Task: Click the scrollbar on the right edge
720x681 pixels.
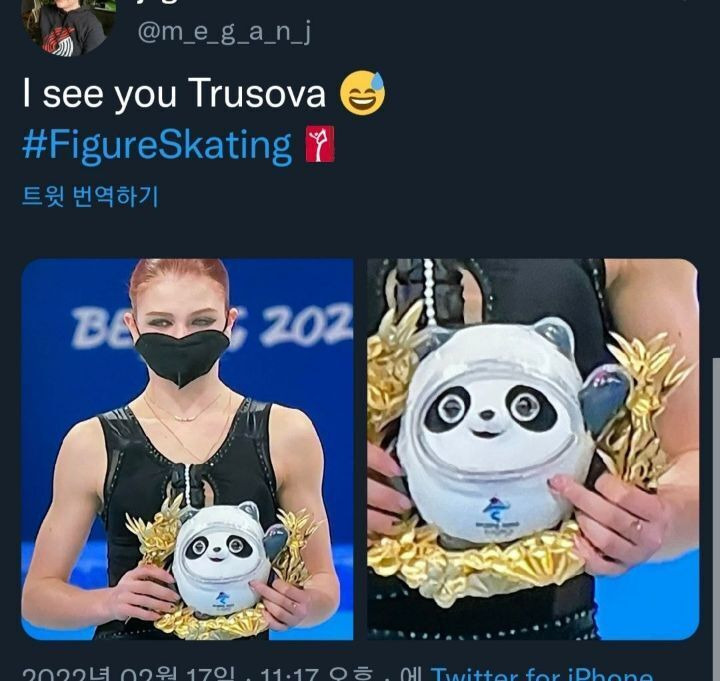Action: 716,519
